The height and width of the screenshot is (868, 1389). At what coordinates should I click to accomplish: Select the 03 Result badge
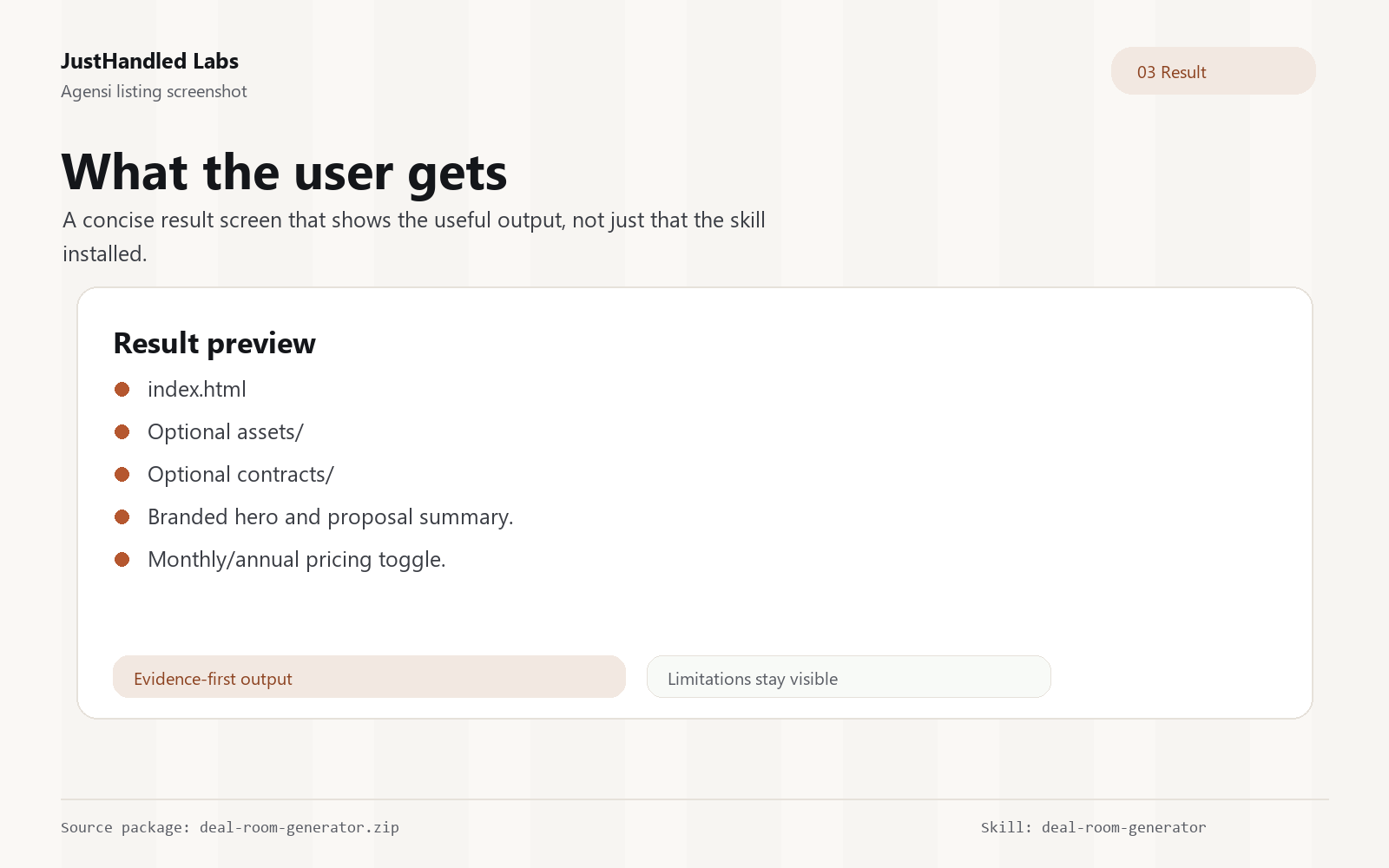coord(1213,71)
